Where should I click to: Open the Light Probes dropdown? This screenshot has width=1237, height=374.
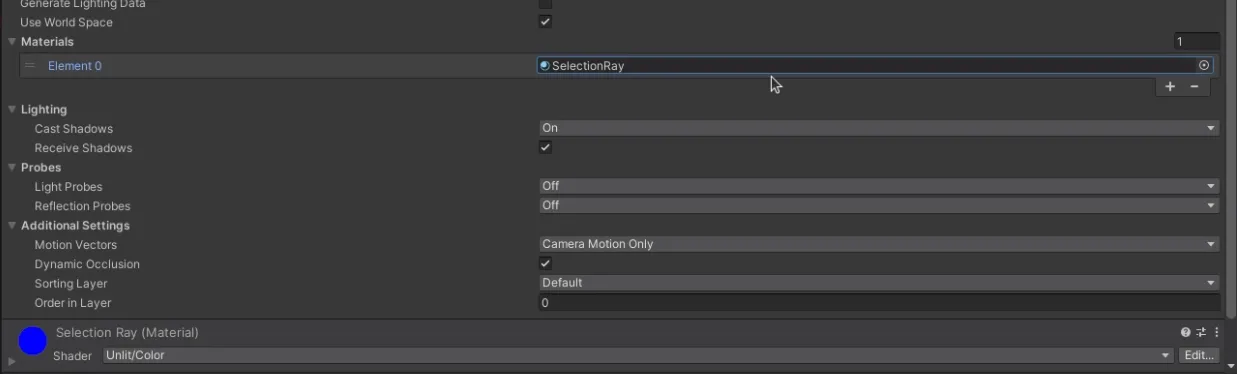coord(879,186)
